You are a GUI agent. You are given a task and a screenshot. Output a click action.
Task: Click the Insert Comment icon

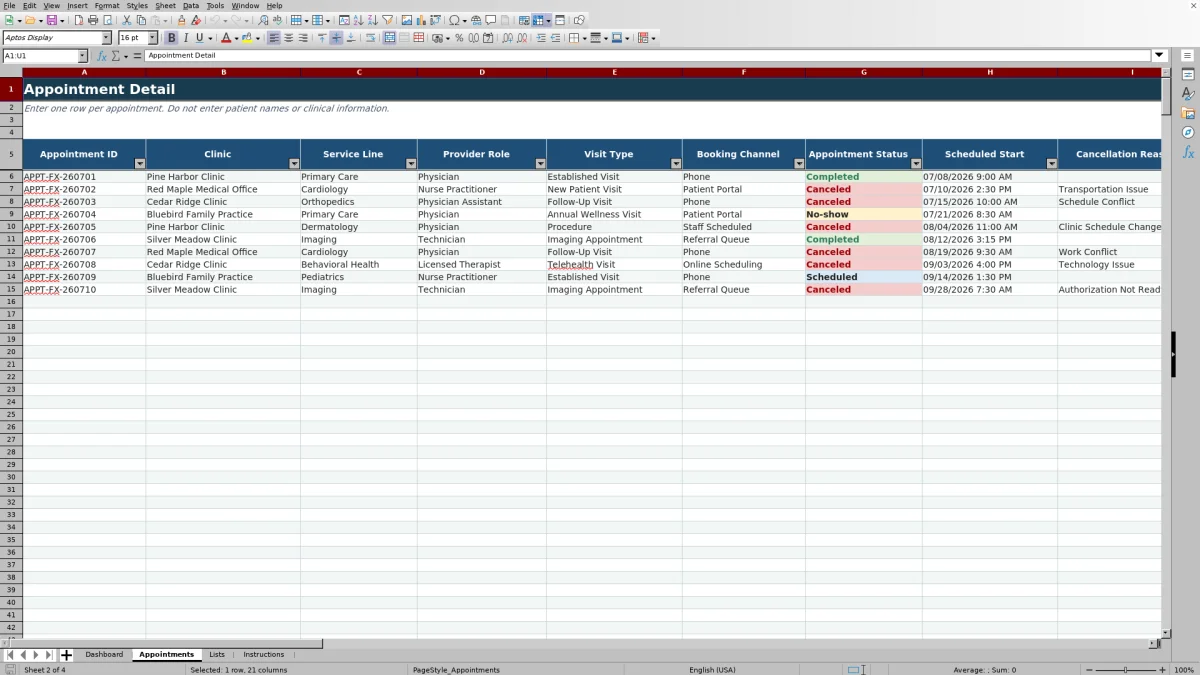(x=491, y=20)
